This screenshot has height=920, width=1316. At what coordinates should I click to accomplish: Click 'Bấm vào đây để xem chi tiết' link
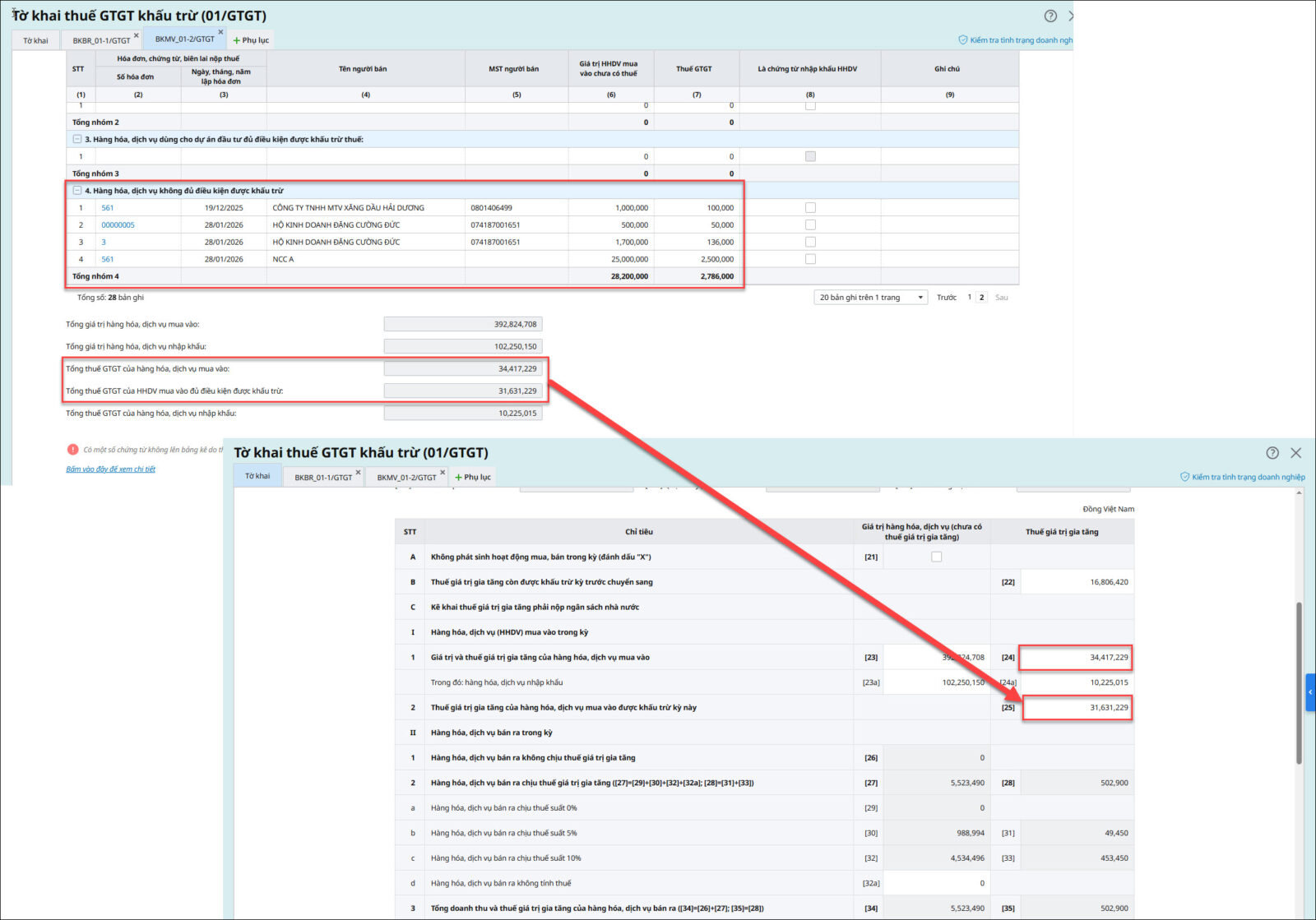pos(110,469)
